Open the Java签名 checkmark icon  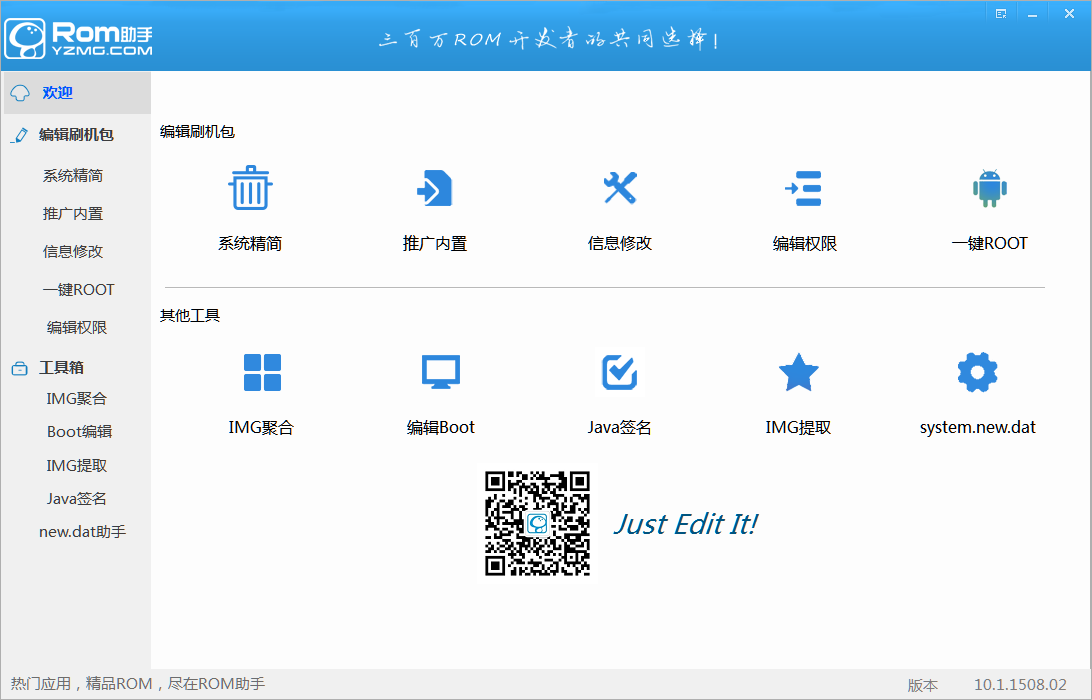coord(619,373)
